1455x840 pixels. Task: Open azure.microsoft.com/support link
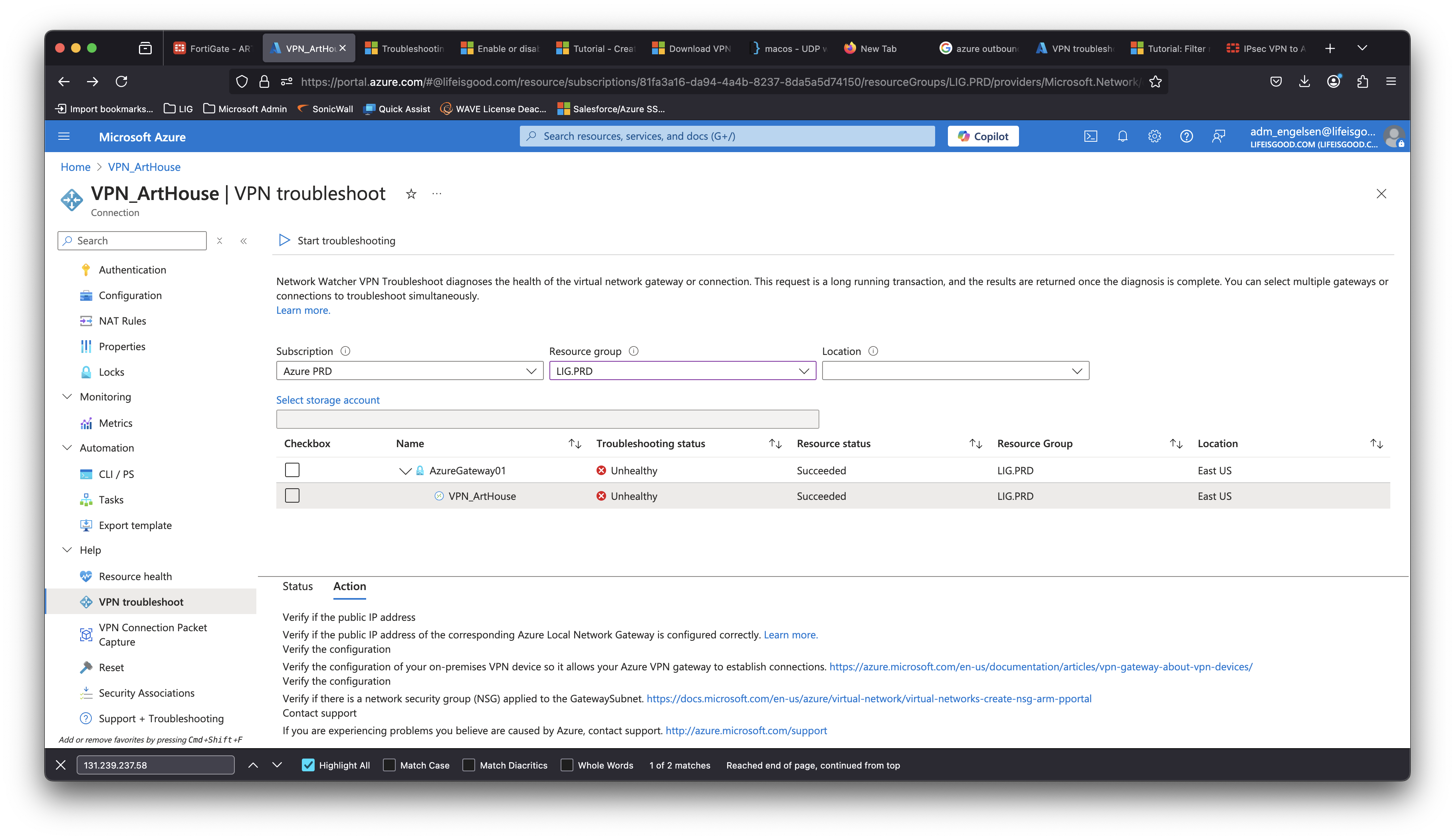[x=746, y=730]
